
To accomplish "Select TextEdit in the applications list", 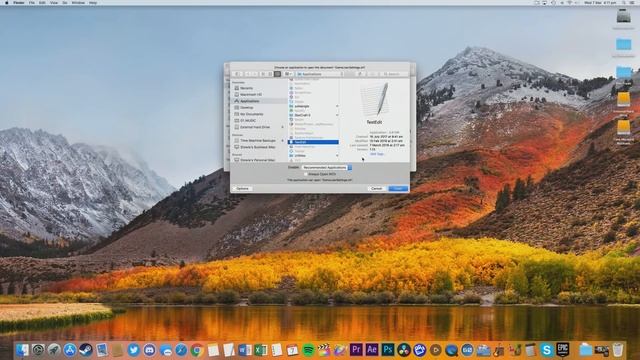I will point(313,142).
